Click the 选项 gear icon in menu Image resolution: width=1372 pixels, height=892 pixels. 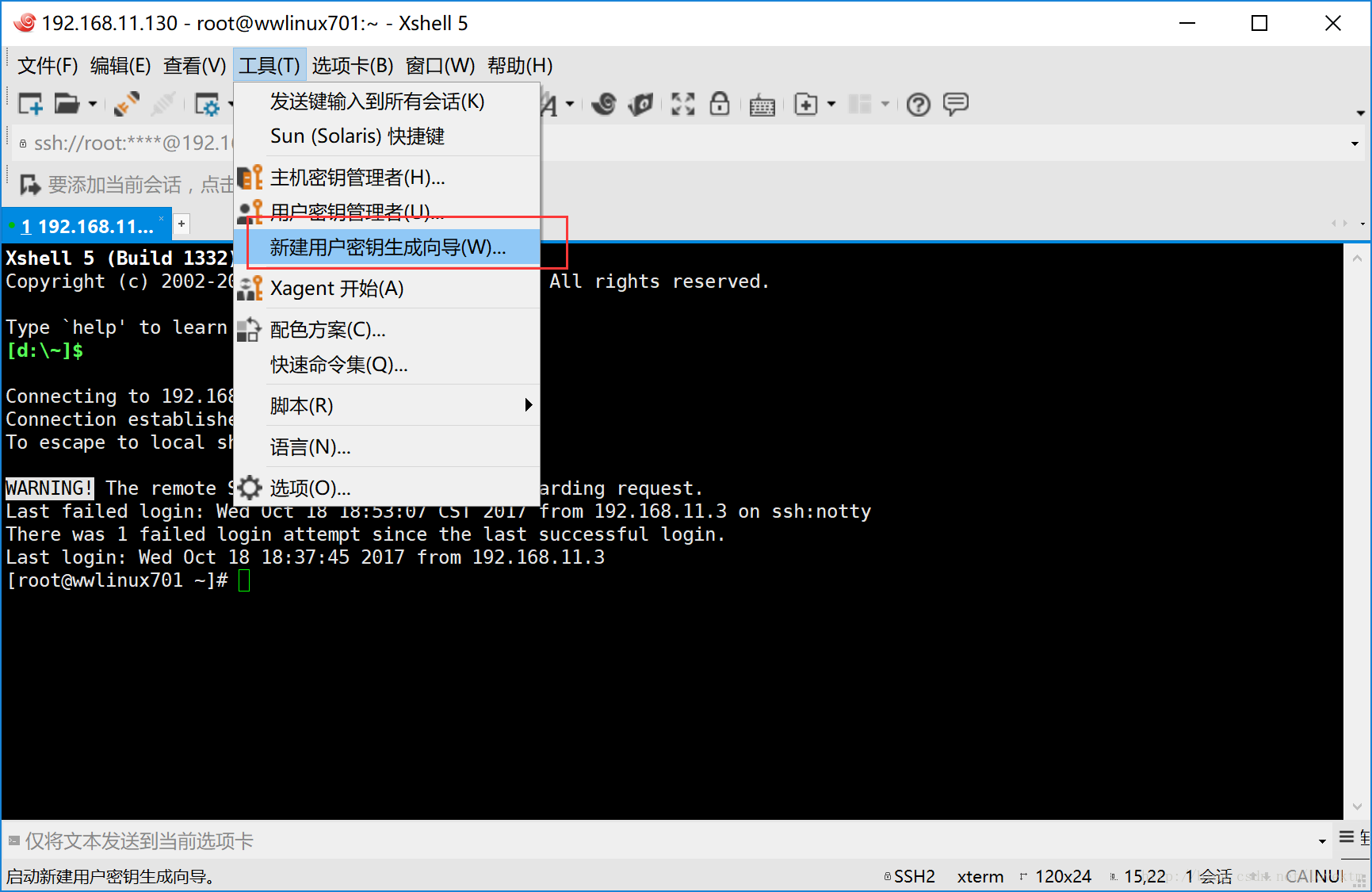click(250, 488)
